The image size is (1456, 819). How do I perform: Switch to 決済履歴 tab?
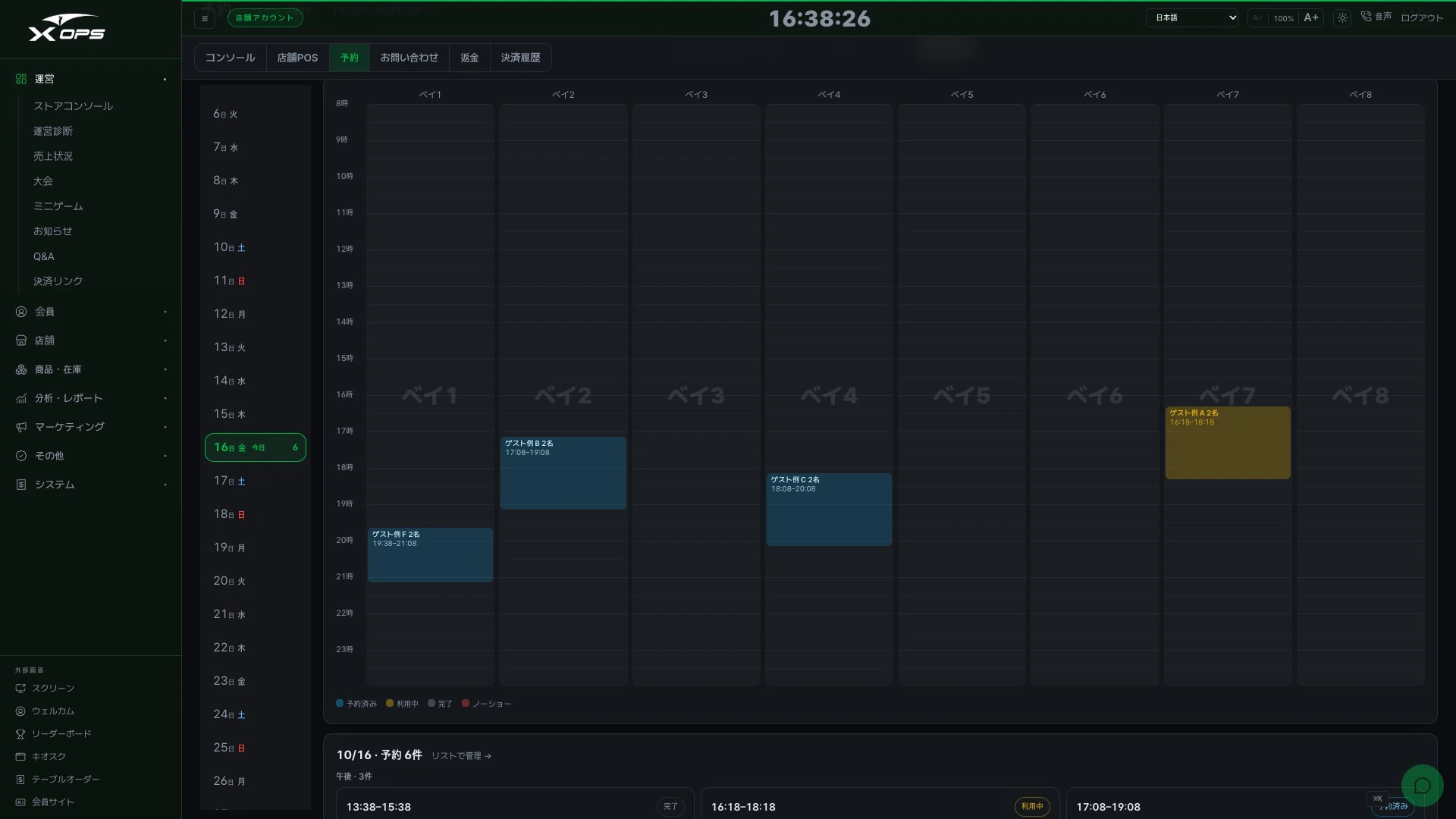click(x=520, y=58)
